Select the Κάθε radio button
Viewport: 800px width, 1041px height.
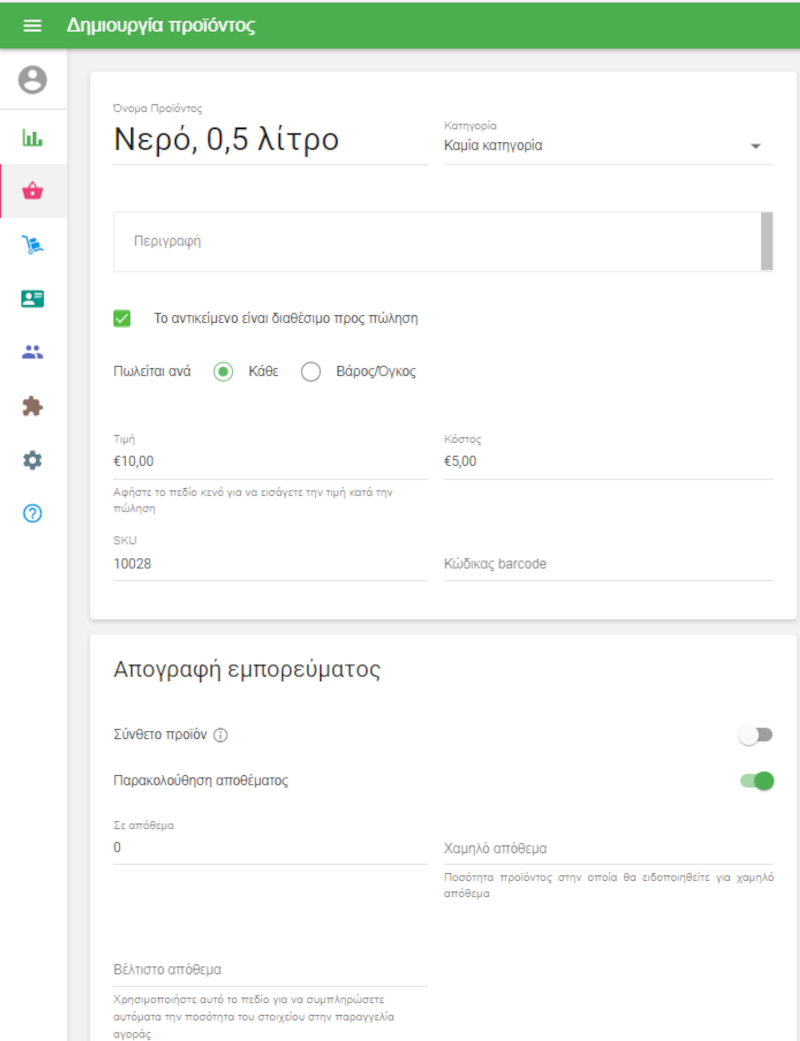pos(224,372)
